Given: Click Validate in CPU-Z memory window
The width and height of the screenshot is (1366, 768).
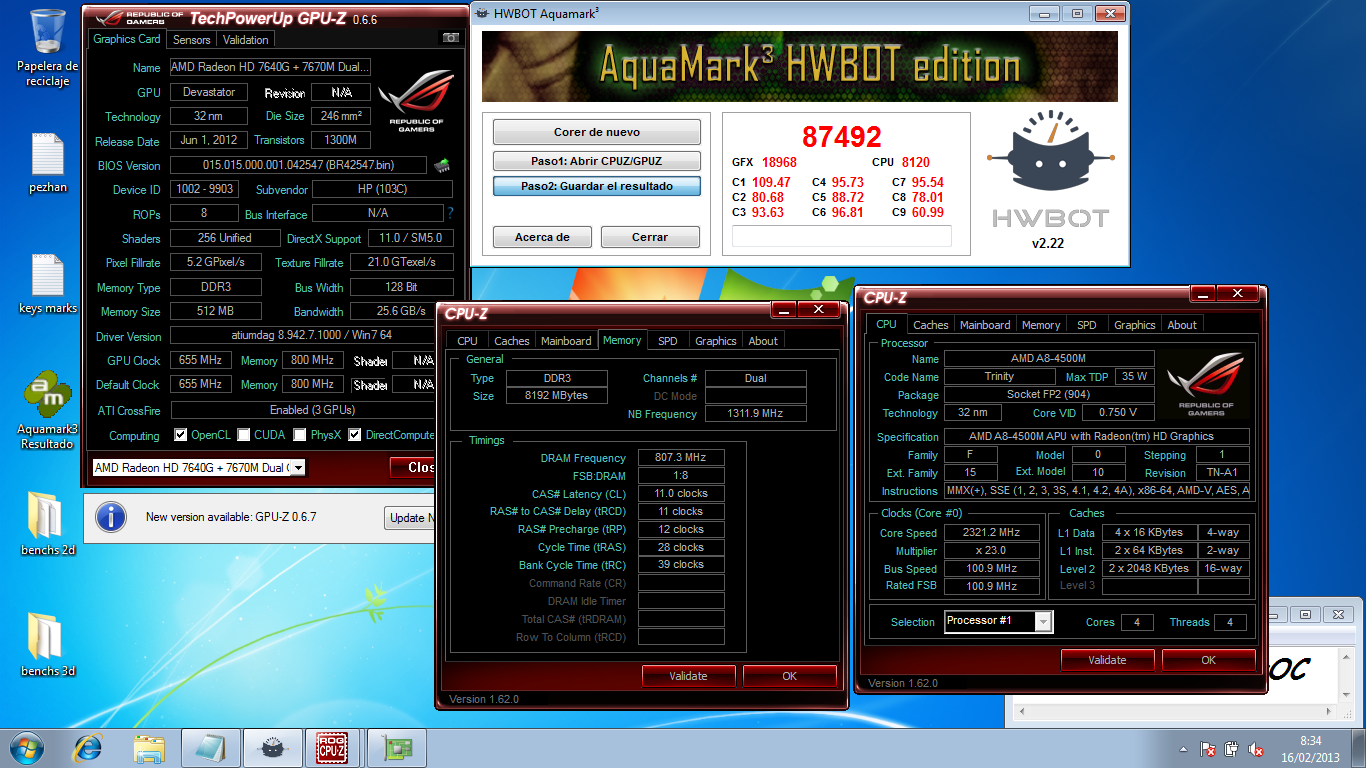Looking at the screenshot, I should pyautogui.click(x=689, y=676).
